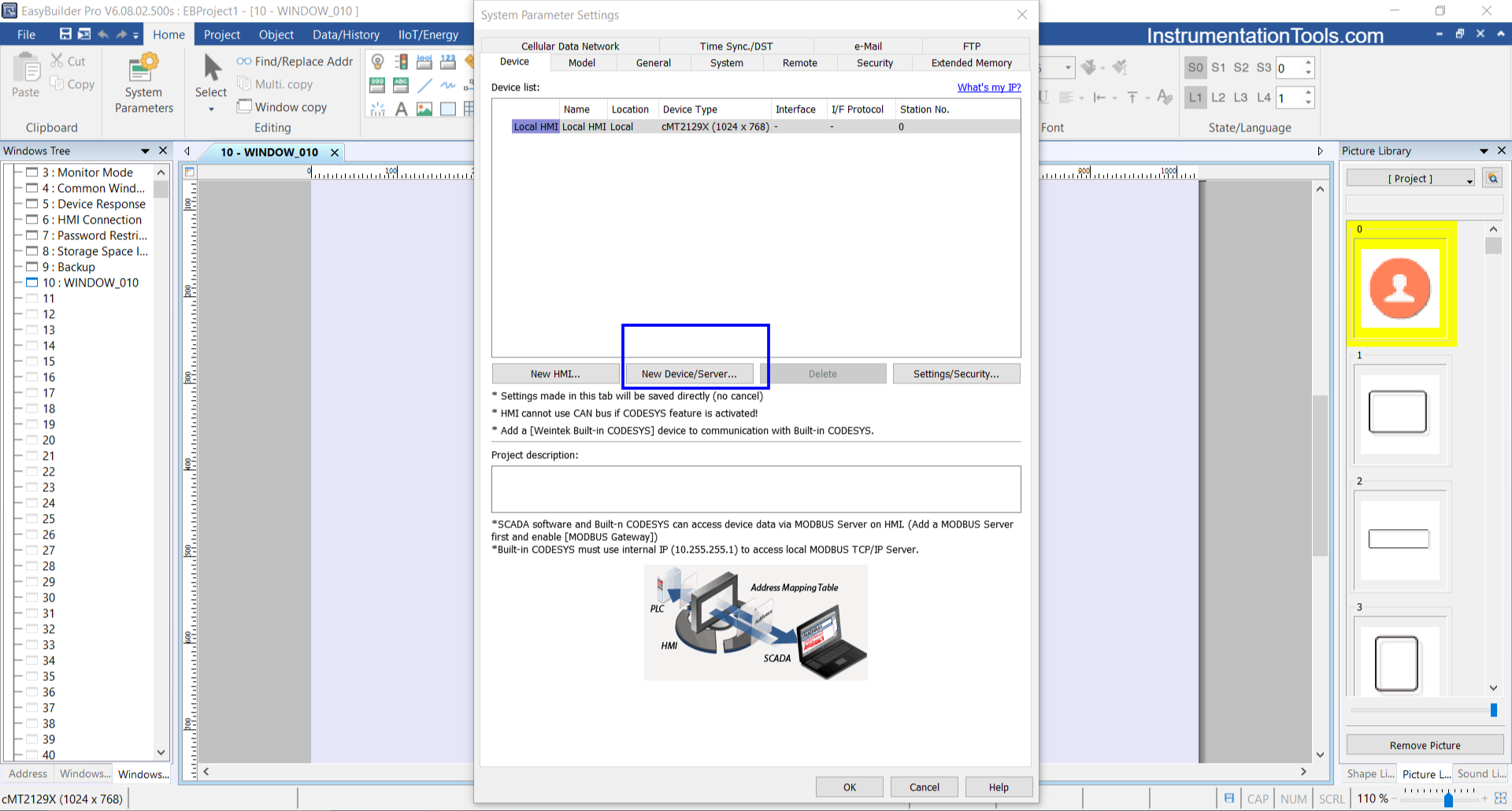Open System Parameters from the Home ribbon
This screenshot has width=1512, height=811.
143,83
